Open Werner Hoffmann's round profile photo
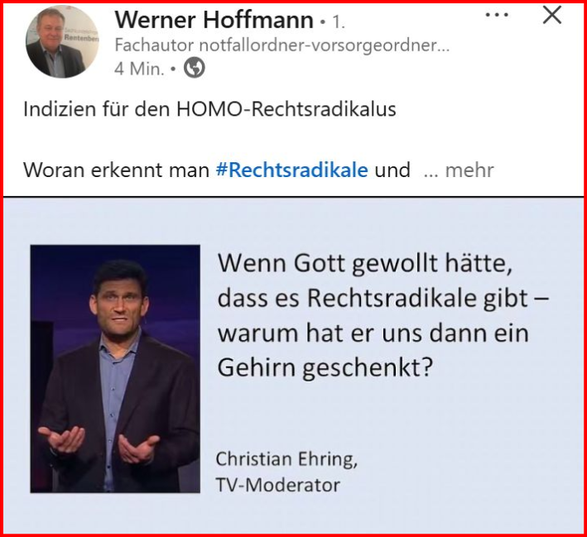This screenshot has height=537, width=587. pyautogui.click(x=62, y=42)
